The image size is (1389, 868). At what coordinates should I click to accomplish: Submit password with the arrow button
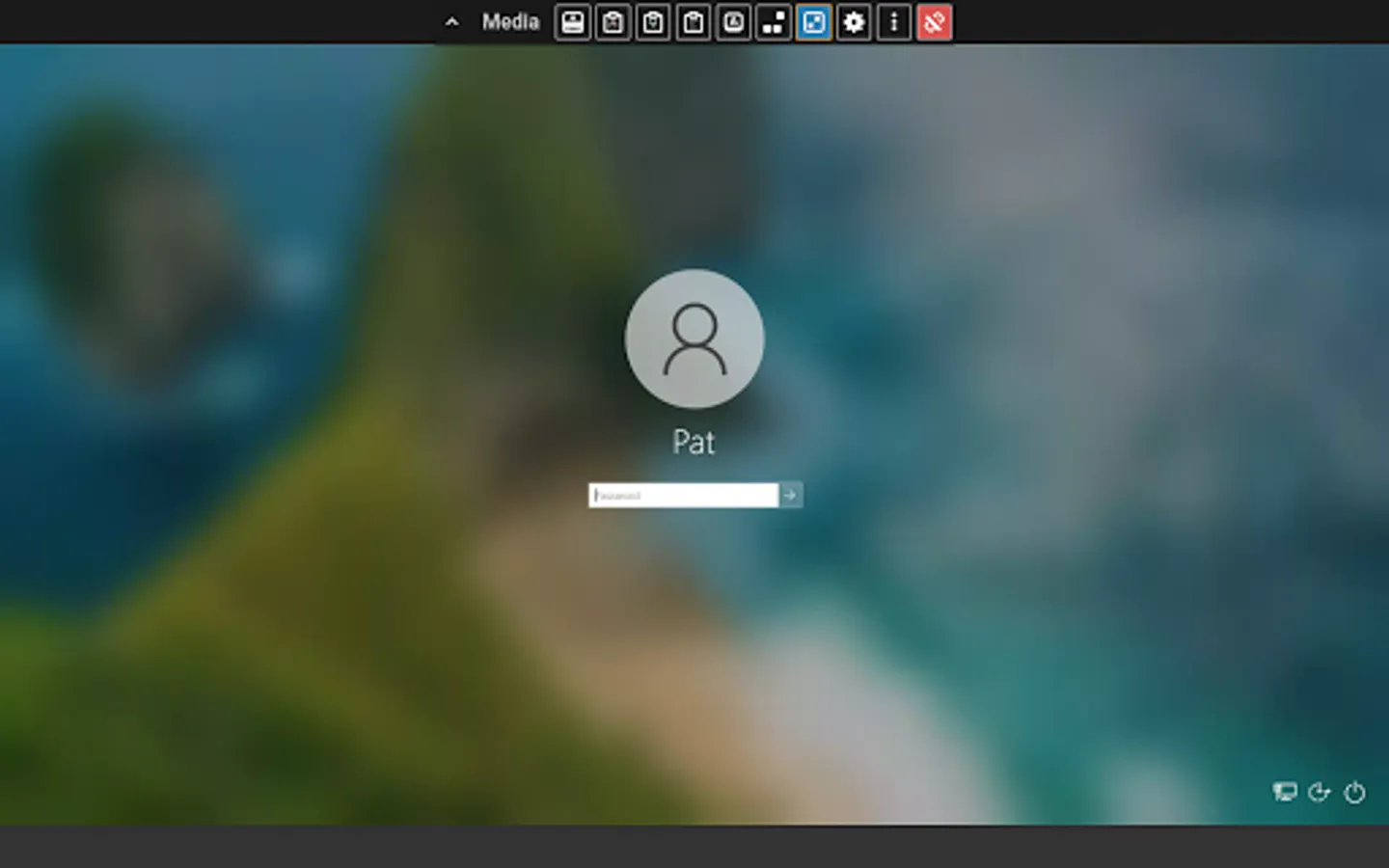pyautogui.click(x=791, y=495)
